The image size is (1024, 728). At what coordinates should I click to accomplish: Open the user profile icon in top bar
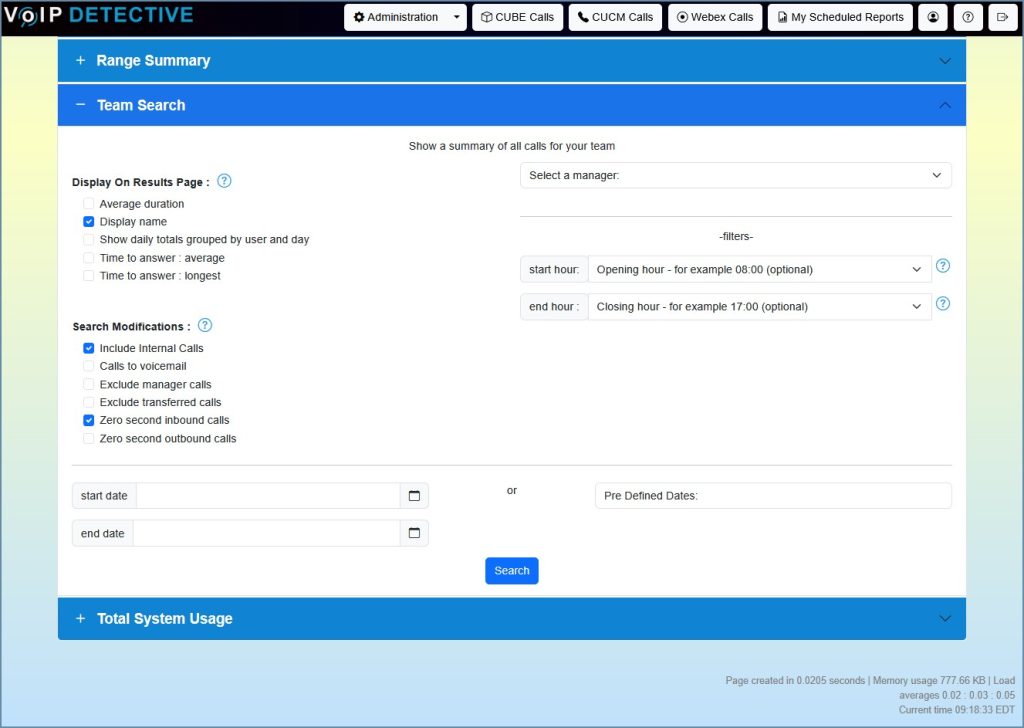coord(933,17)
